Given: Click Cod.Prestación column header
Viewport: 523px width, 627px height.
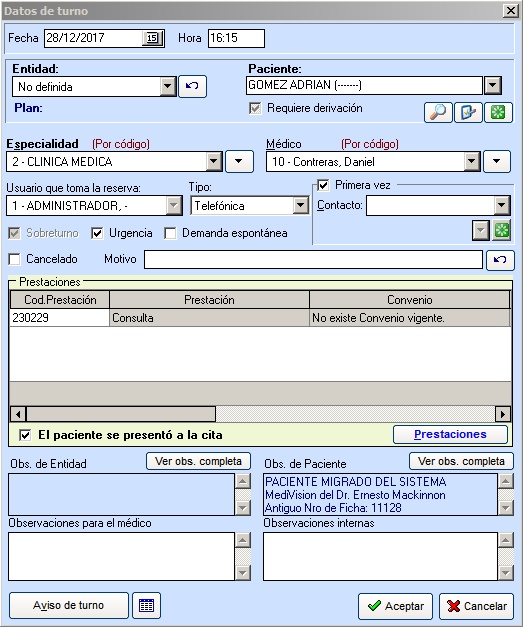Looking at the screenshot, I should [x=60, y=300].
